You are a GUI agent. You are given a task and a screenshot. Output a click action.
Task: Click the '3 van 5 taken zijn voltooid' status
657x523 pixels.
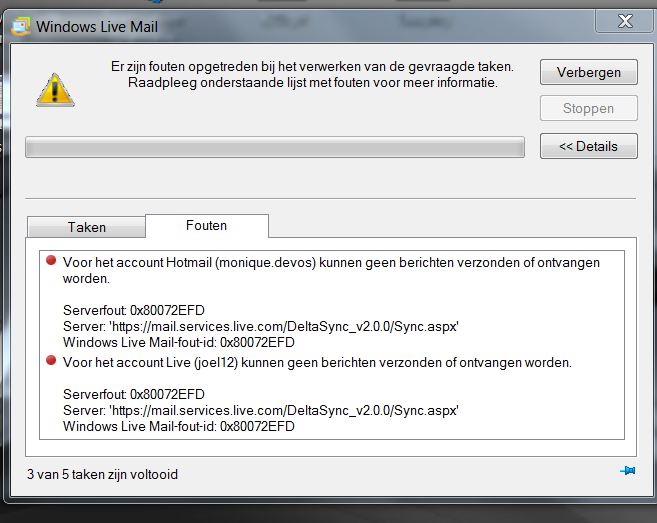(x=103, y=474)
